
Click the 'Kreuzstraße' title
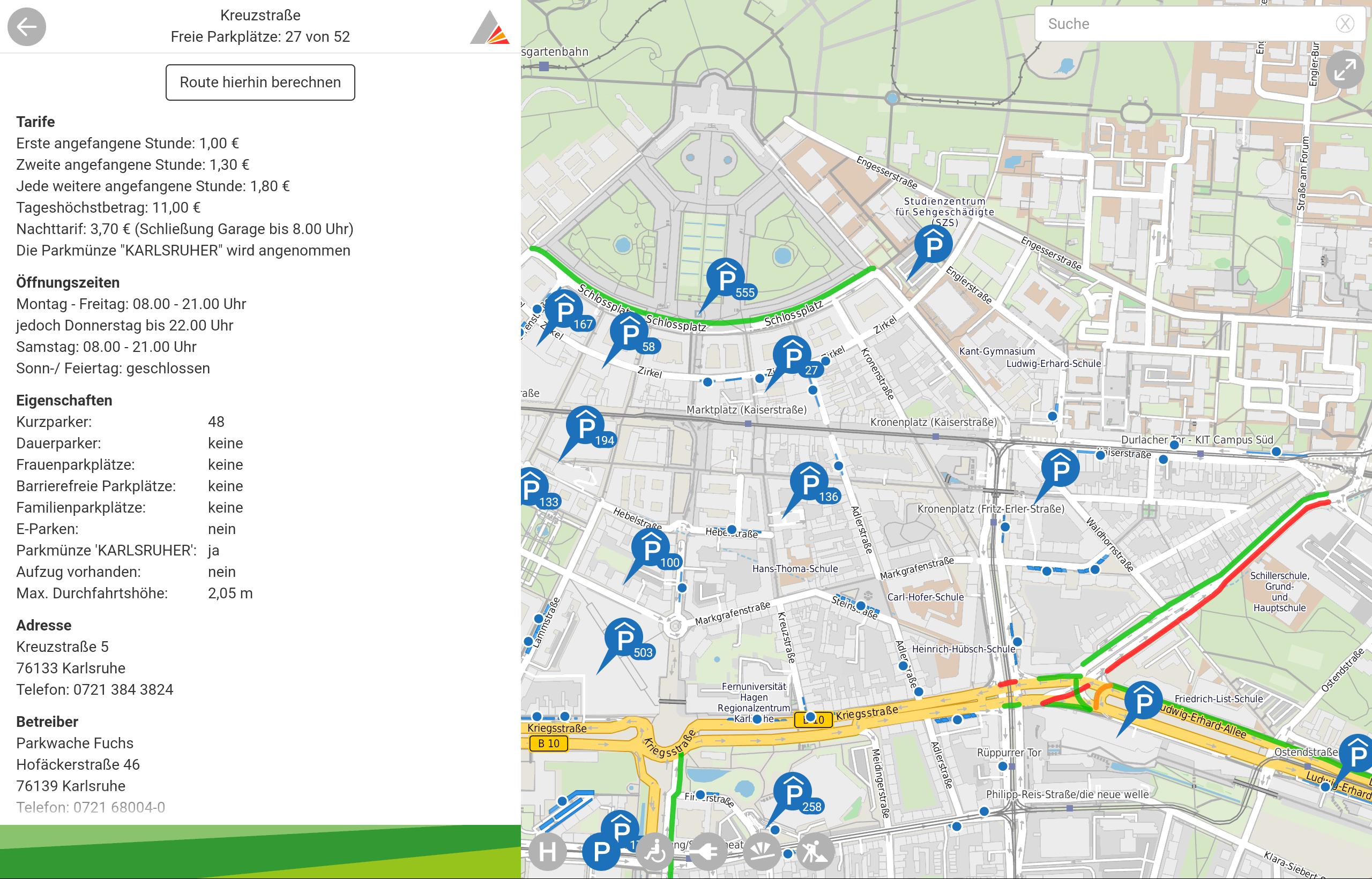tap(260, 16)
